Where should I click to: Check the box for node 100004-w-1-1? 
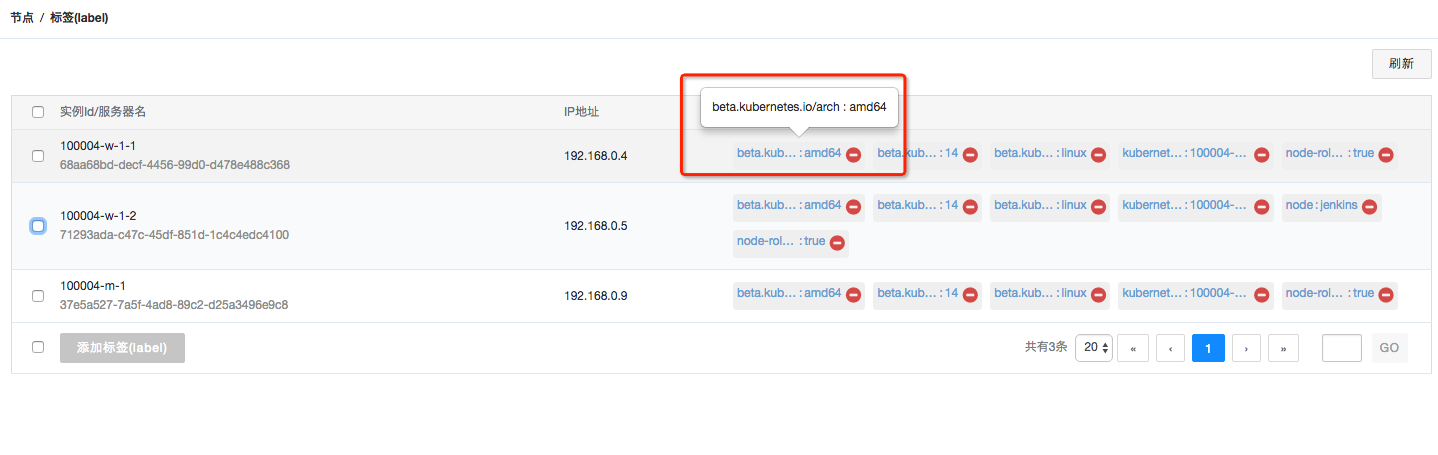(38, 156)
